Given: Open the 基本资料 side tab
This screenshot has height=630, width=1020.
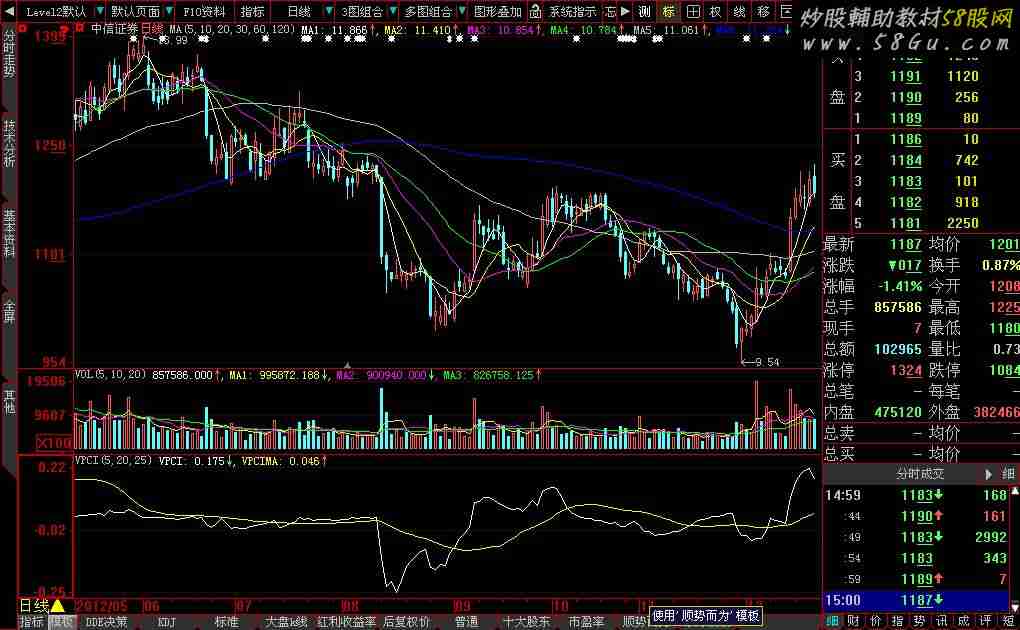Looking at the screenshot, I should click(x=9, y=233).
